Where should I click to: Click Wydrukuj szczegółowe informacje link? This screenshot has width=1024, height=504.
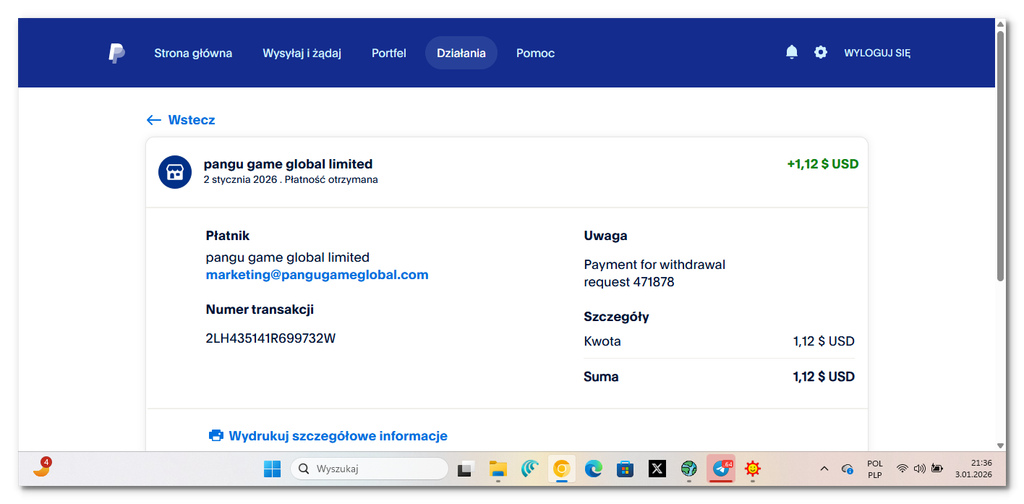point(338,435)
